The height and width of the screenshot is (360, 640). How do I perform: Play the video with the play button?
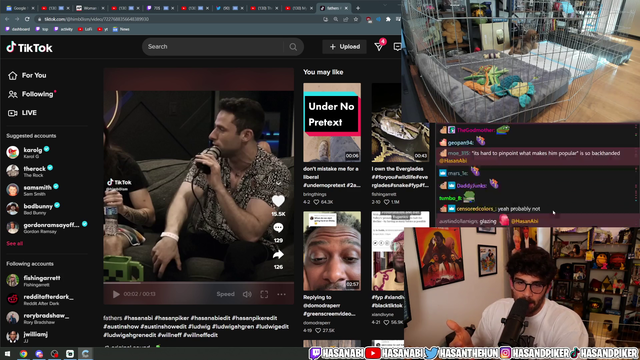[116, 294]
